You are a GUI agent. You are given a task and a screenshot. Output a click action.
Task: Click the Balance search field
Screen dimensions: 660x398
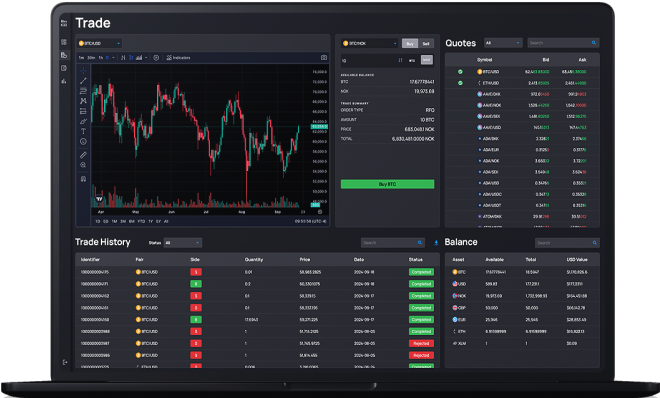coord(567,243)
